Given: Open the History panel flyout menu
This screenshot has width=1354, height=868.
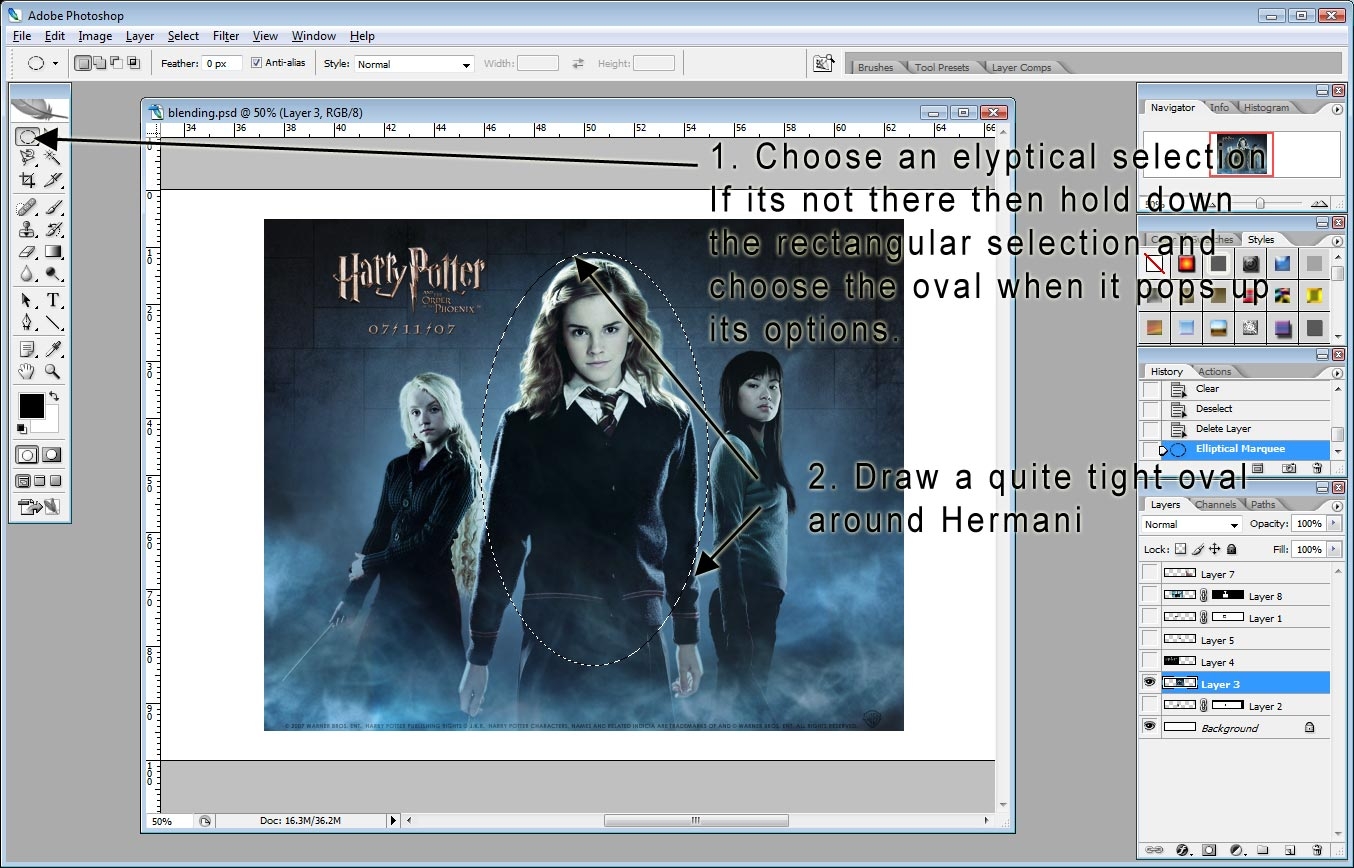Looking at the screenshot, I should click(x=1337, y=371).
